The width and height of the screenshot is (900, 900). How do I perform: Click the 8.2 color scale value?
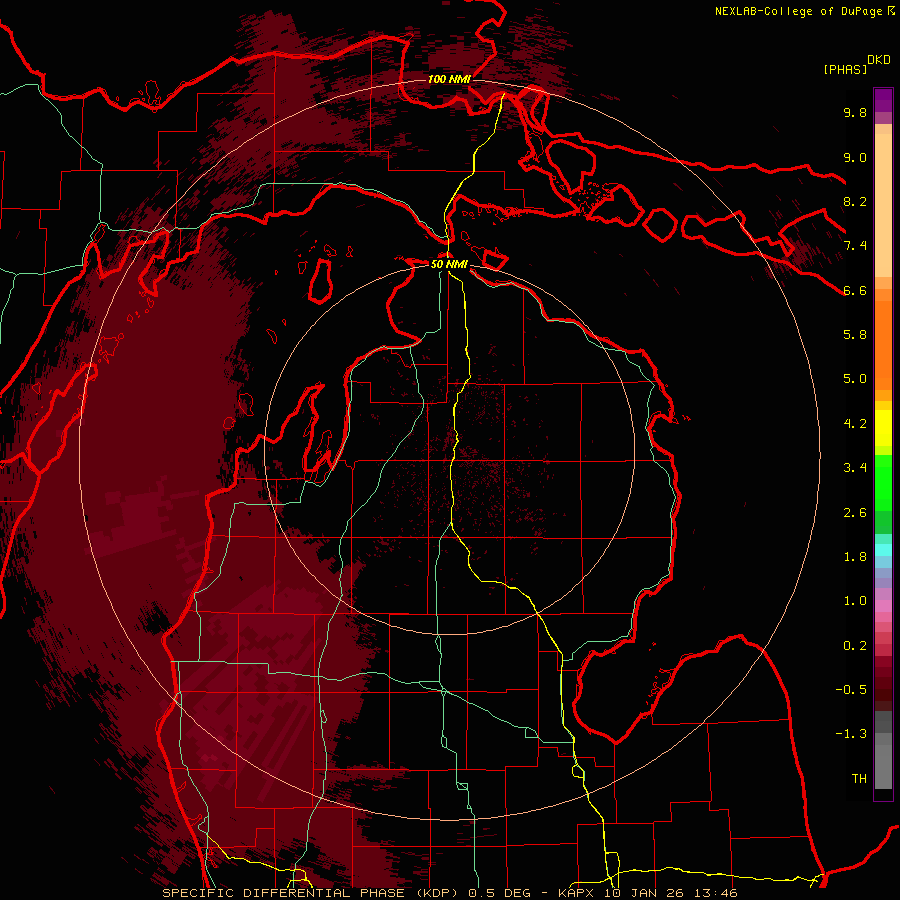pyautogui.click(x=855, y=201)
